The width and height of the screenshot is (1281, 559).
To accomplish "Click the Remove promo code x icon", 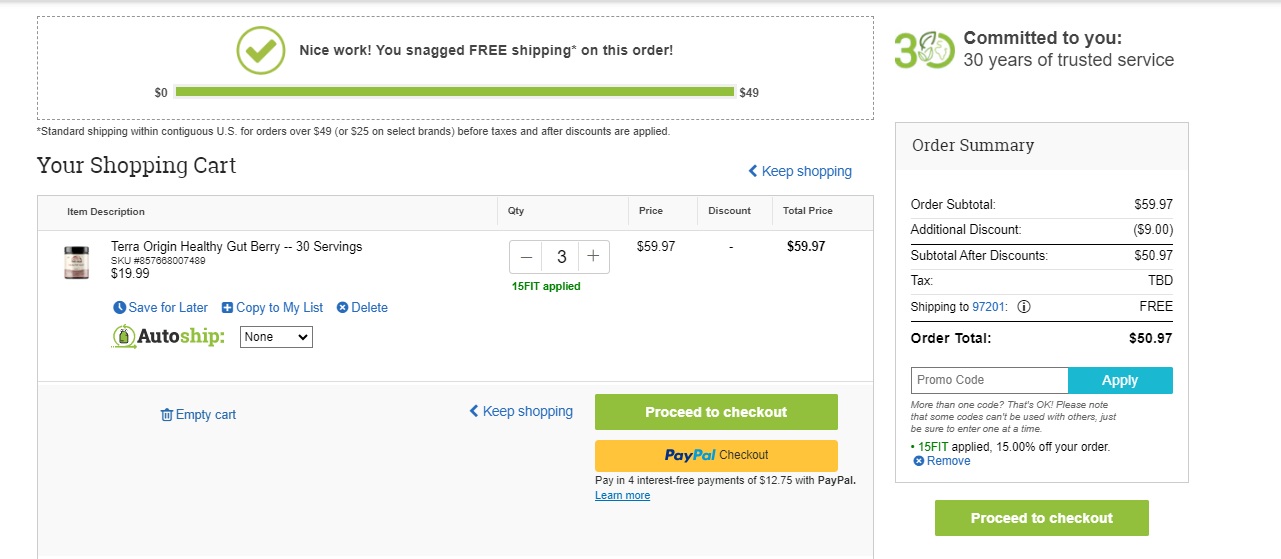I will pyautogui.click(x=918, y=461).
